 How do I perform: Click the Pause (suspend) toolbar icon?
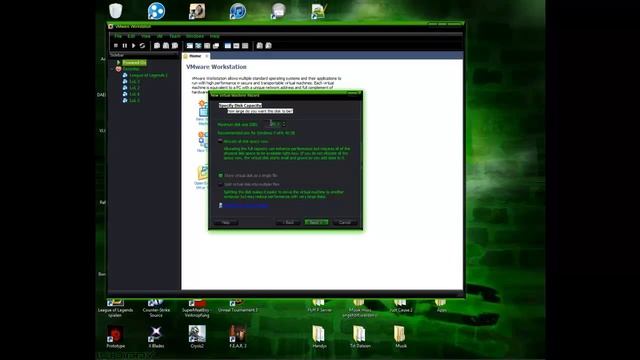(124, 46)
